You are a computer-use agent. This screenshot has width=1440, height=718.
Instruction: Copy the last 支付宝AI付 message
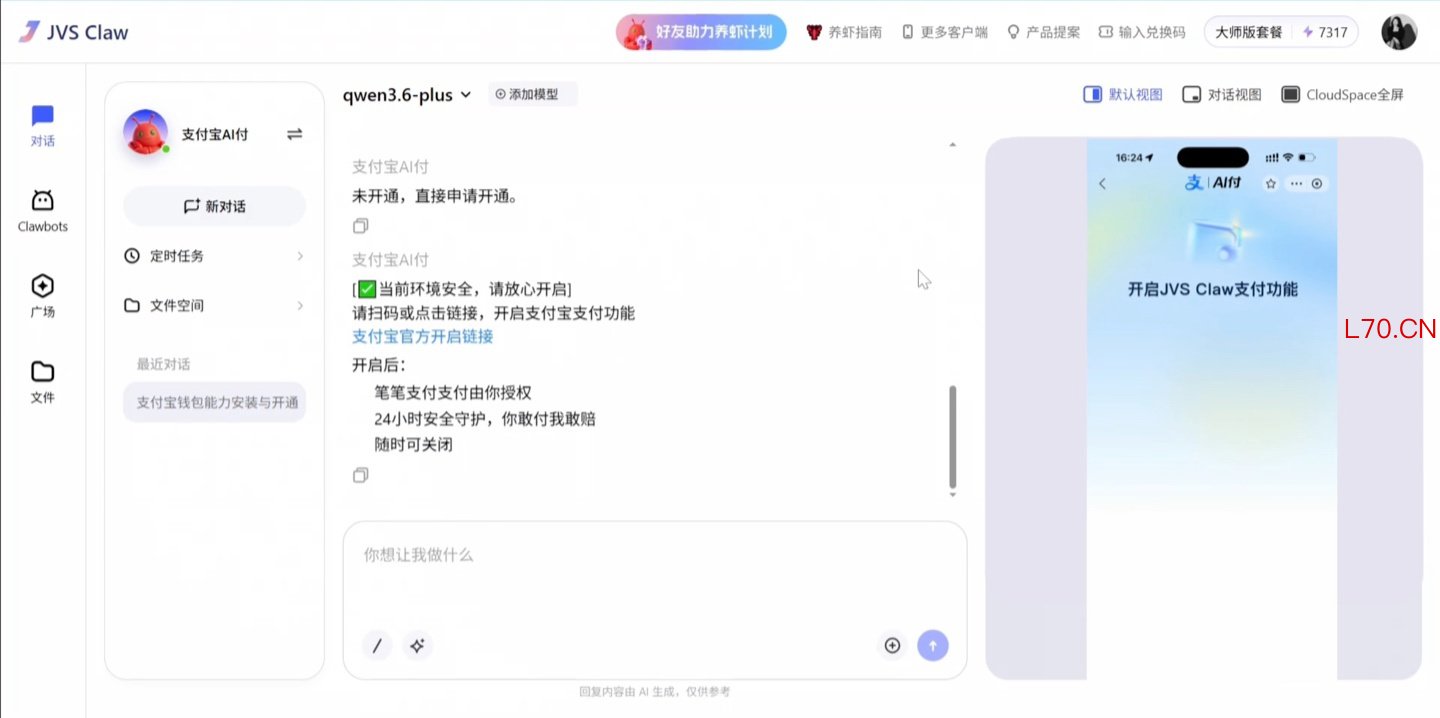[361, 476]
